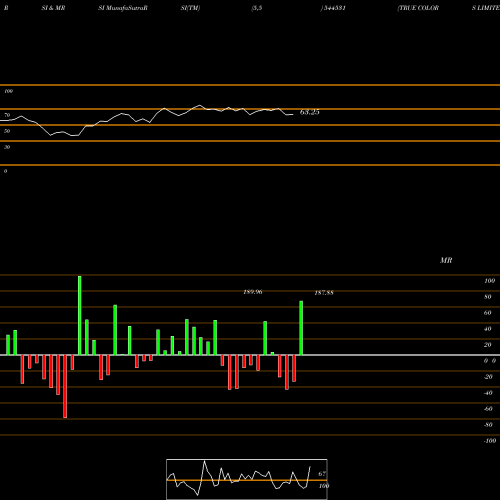Click the RSI axis label 30

pos(7,147)
